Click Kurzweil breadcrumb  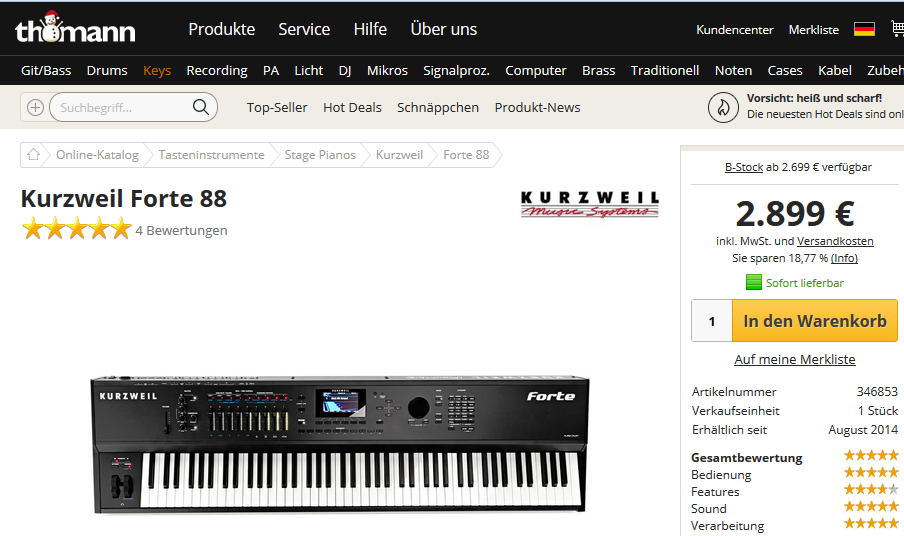coord(399,154)
